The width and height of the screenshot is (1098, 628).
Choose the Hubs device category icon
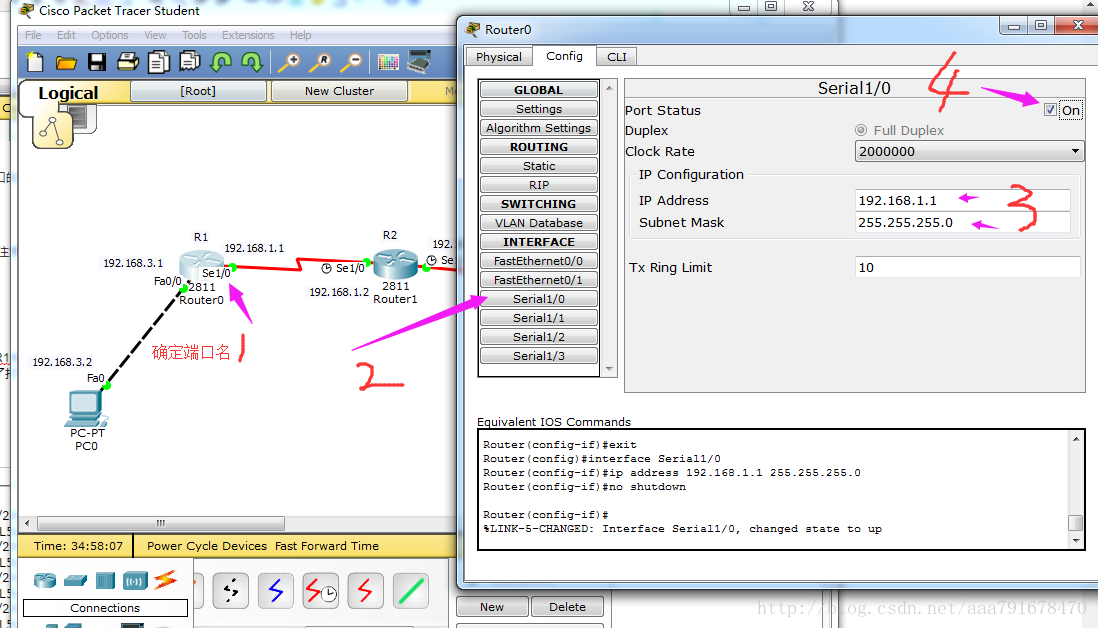point(105,580)
